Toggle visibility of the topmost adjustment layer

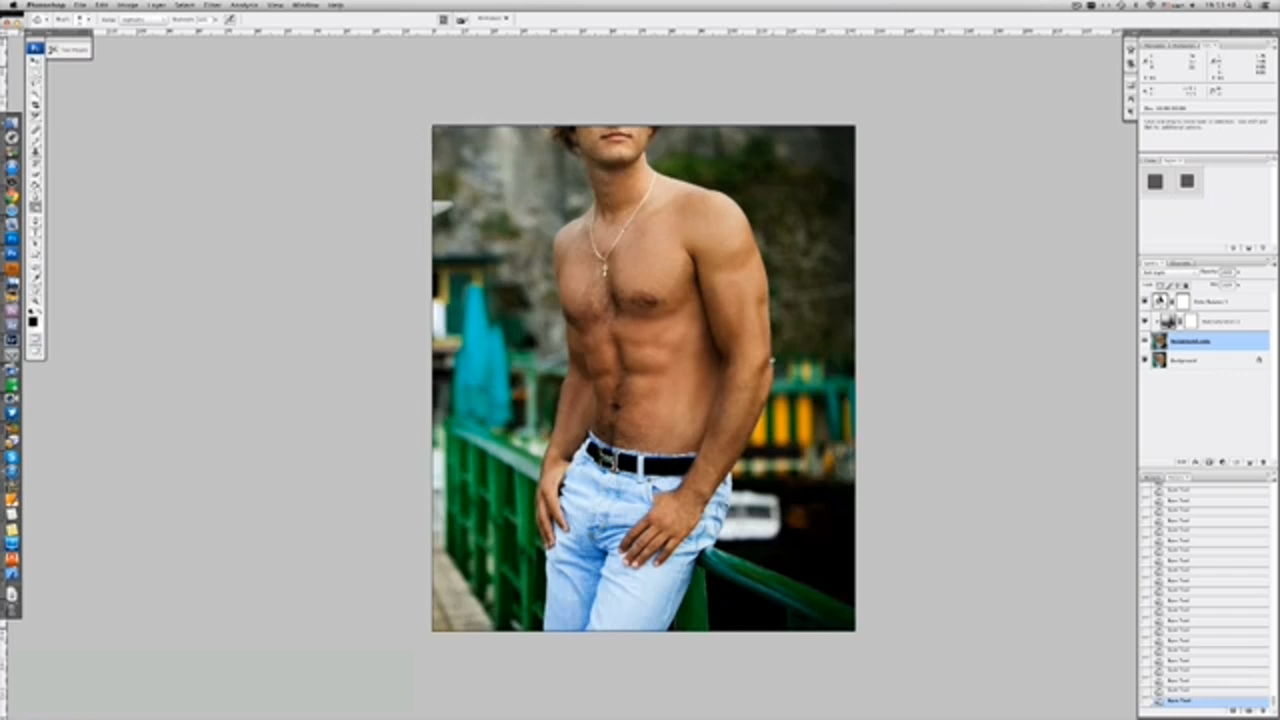(1145, 301)
